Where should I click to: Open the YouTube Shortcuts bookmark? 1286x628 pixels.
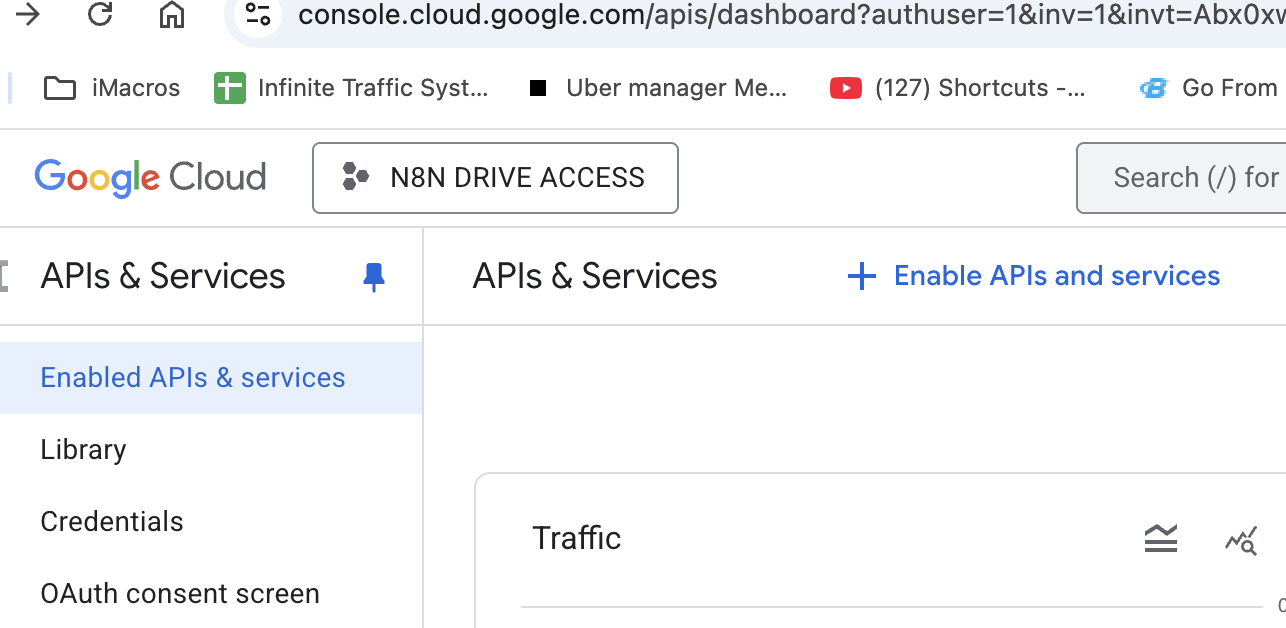[x=957, y=88]
